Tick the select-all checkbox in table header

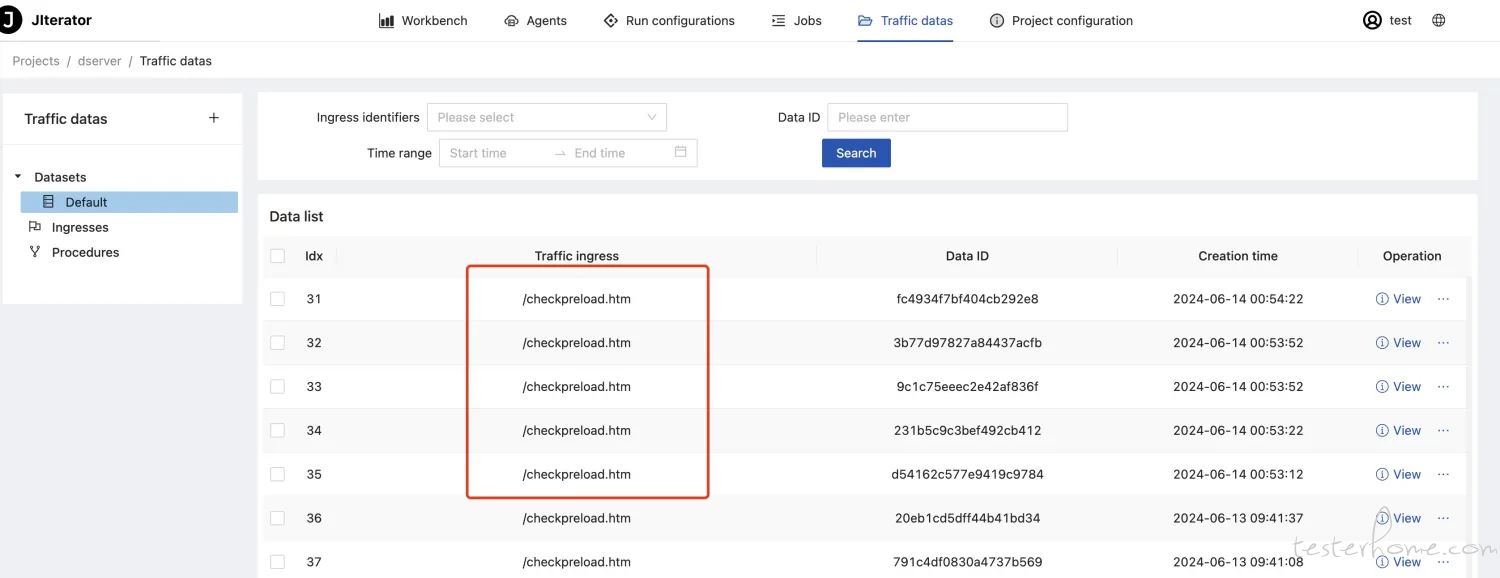(x=277, y=256)
